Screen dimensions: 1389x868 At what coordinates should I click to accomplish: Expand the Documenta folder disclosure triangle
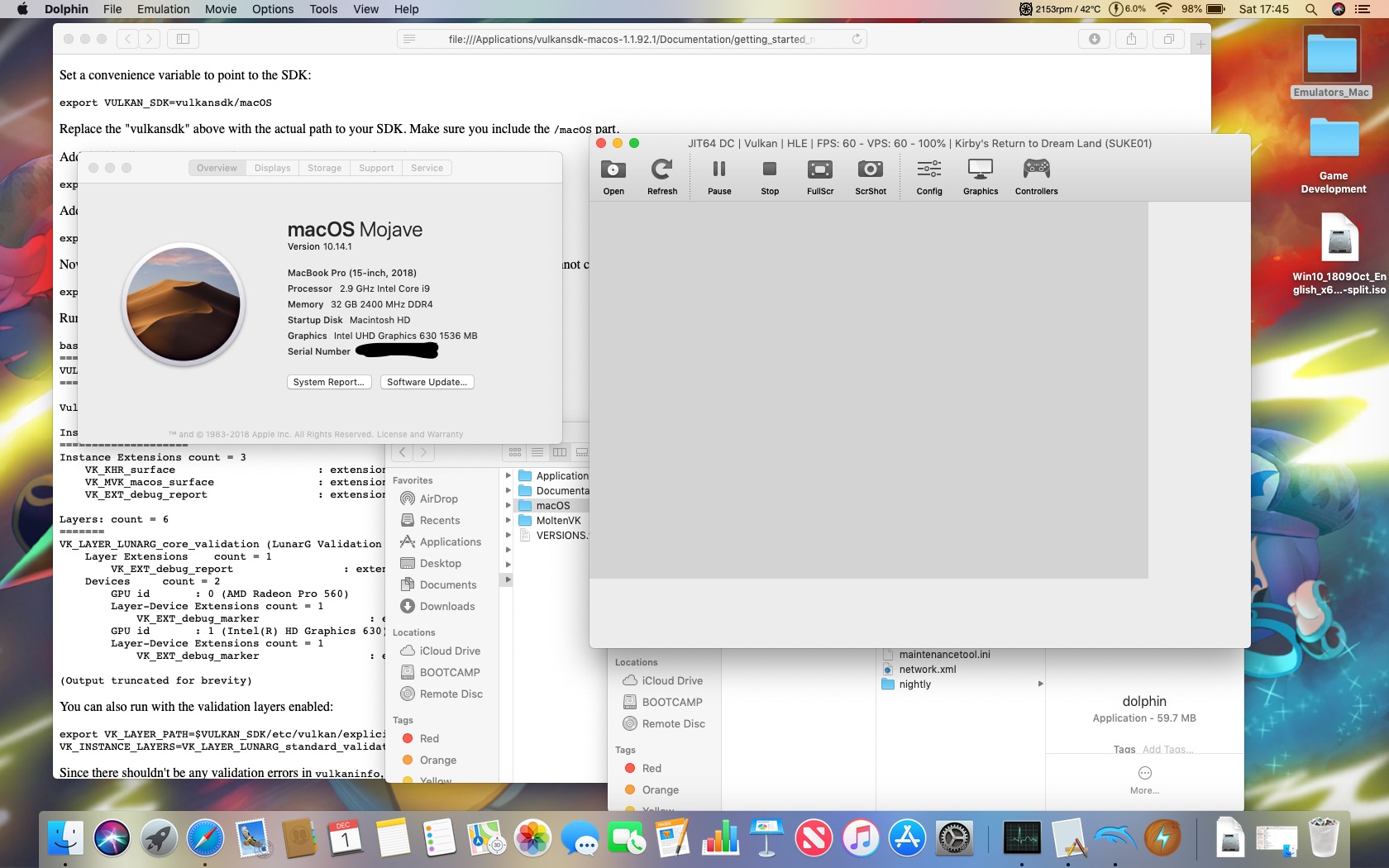508,491
